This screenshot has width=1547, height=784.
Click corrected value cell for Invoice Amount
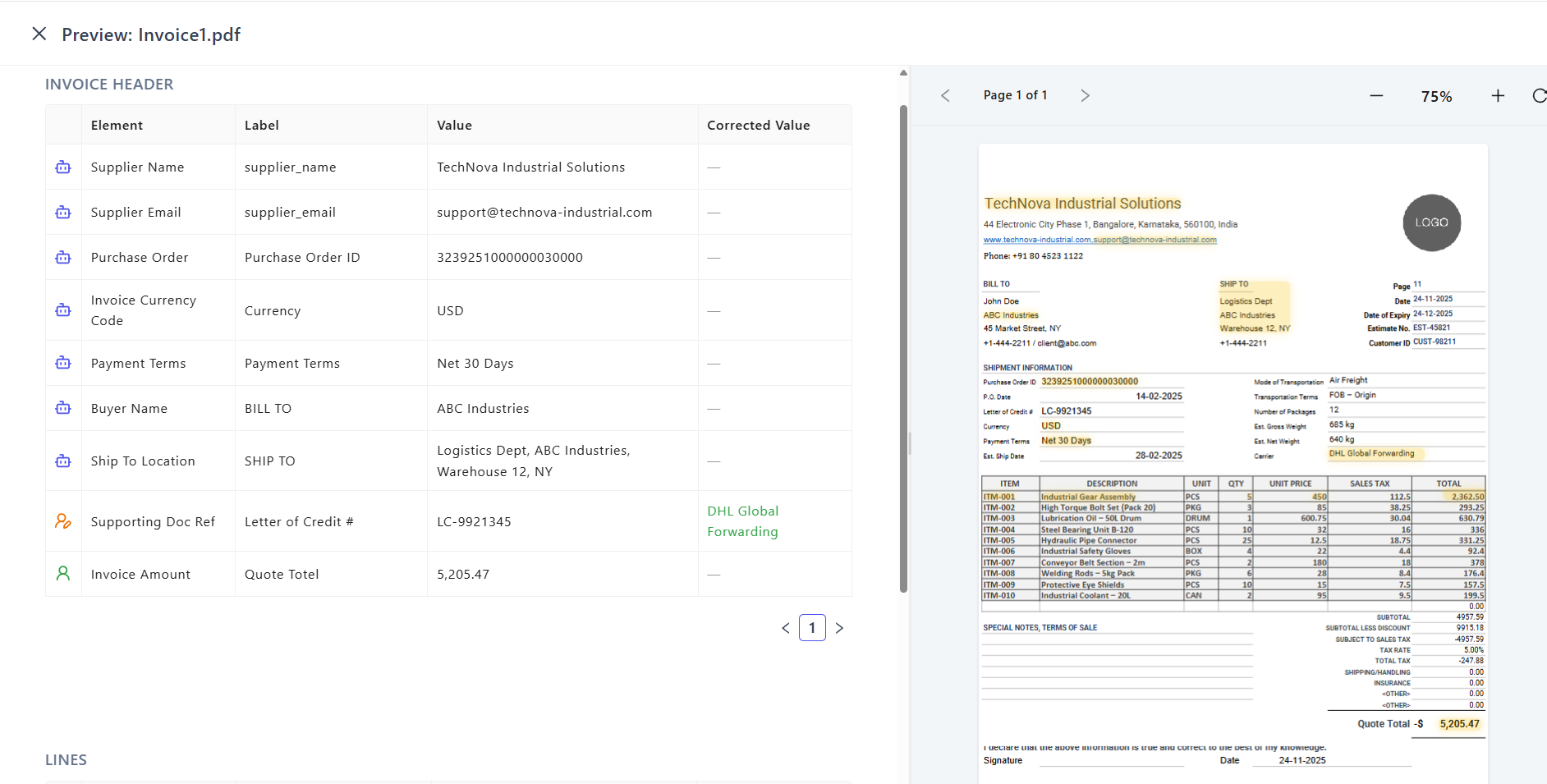[x=773, y=574]
